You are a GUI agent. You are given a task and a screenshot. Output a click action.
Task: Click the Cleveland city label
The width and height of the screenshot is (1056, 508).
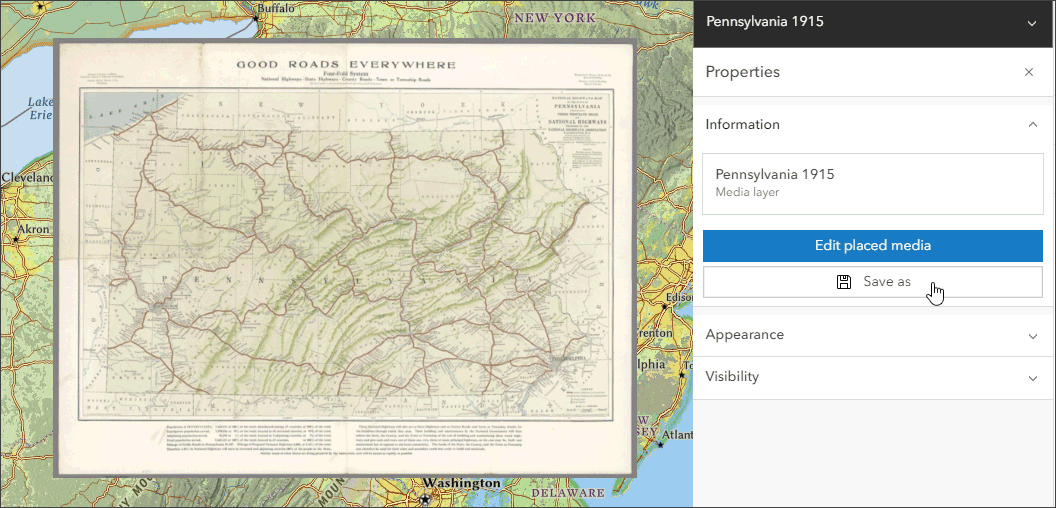pos(26,178)
